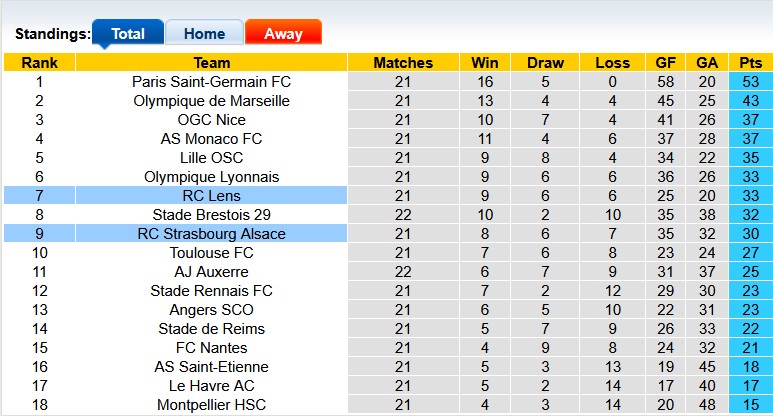Click the highlighted RC Strasbourg Alsace row
Viewport: 773px width, 416px height.
coord(211,234)
